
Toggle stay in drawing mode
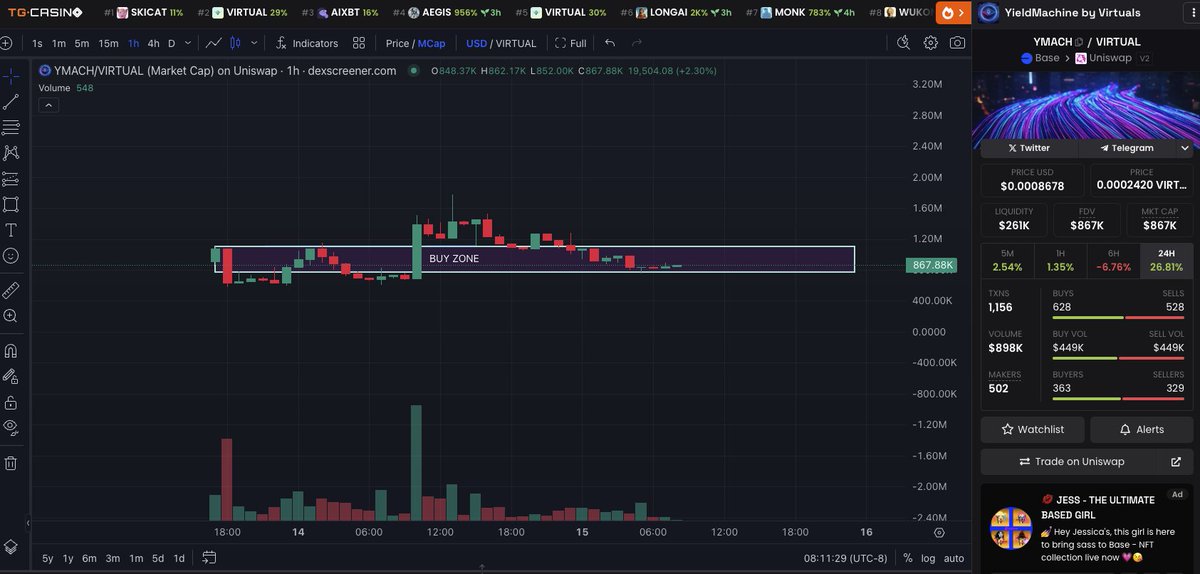[11, 377]
